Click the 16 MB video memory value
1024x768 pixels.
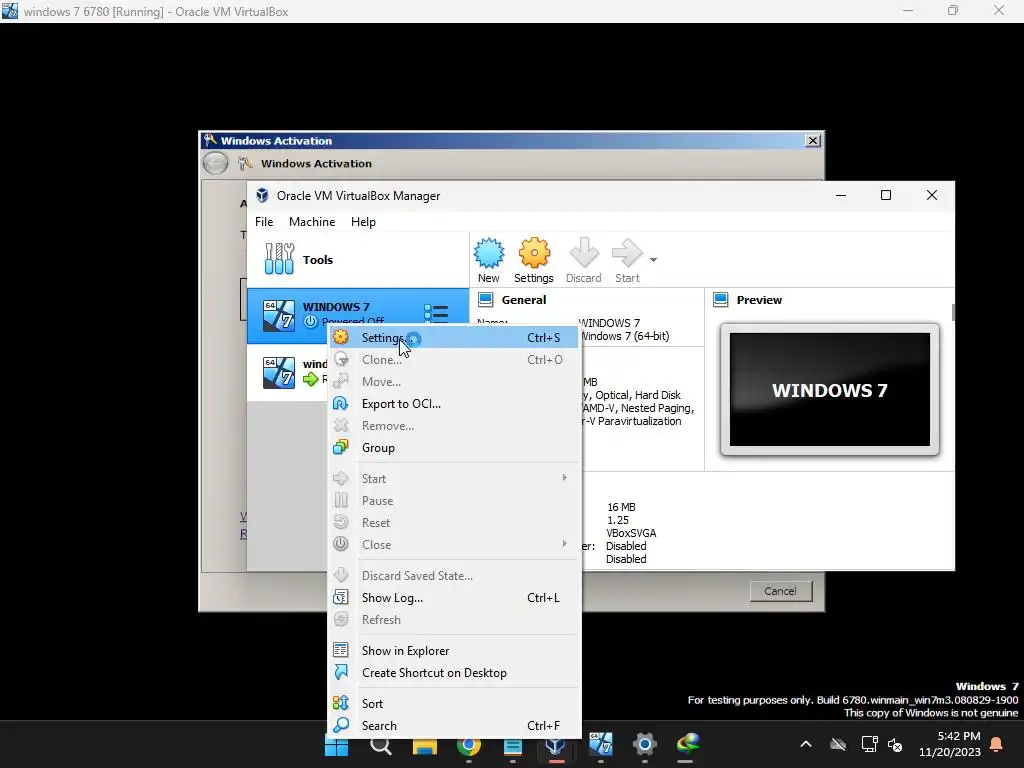coord(621,507)
